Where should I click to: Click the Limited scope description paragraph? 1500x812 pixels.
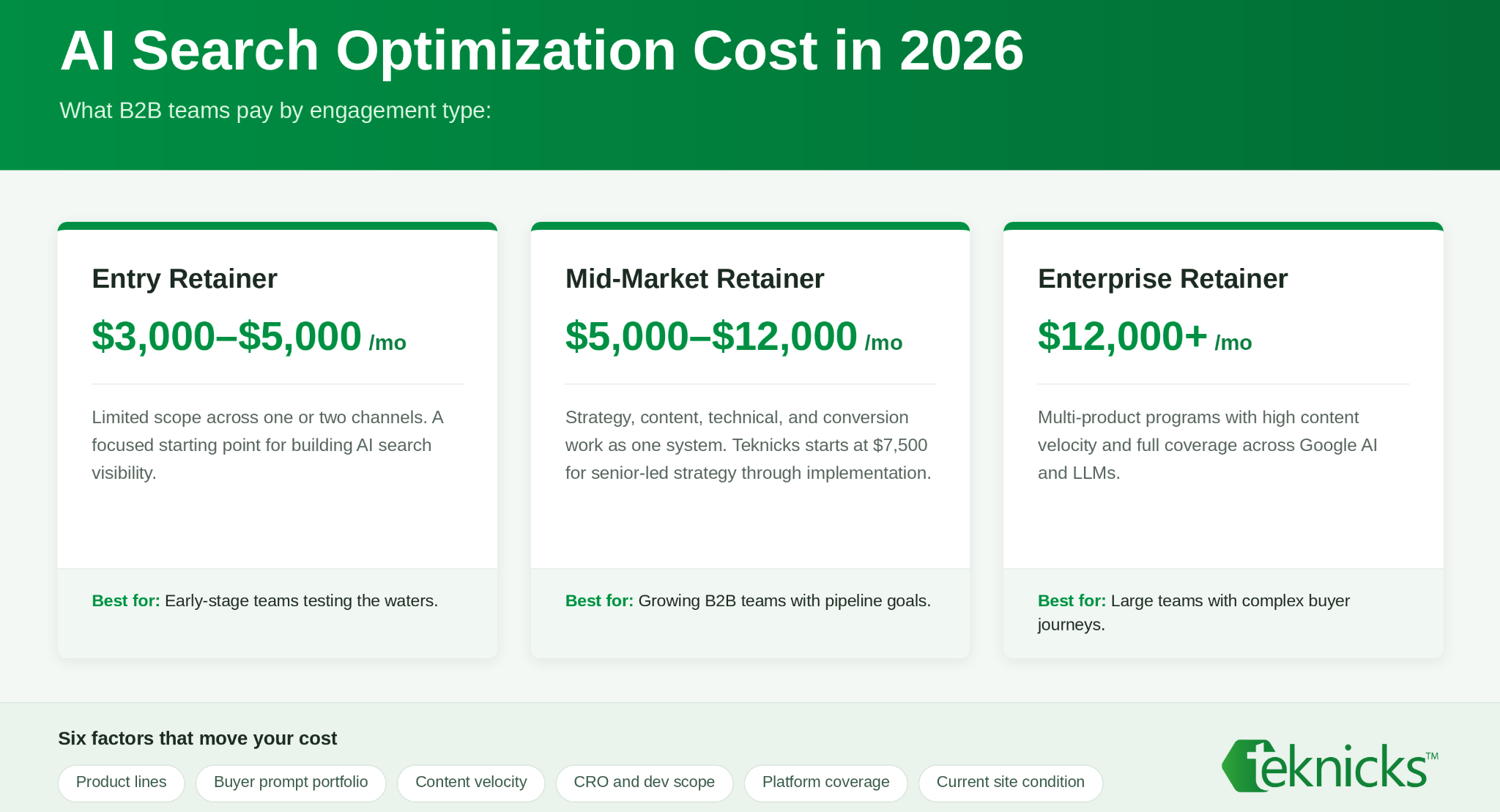268,445
